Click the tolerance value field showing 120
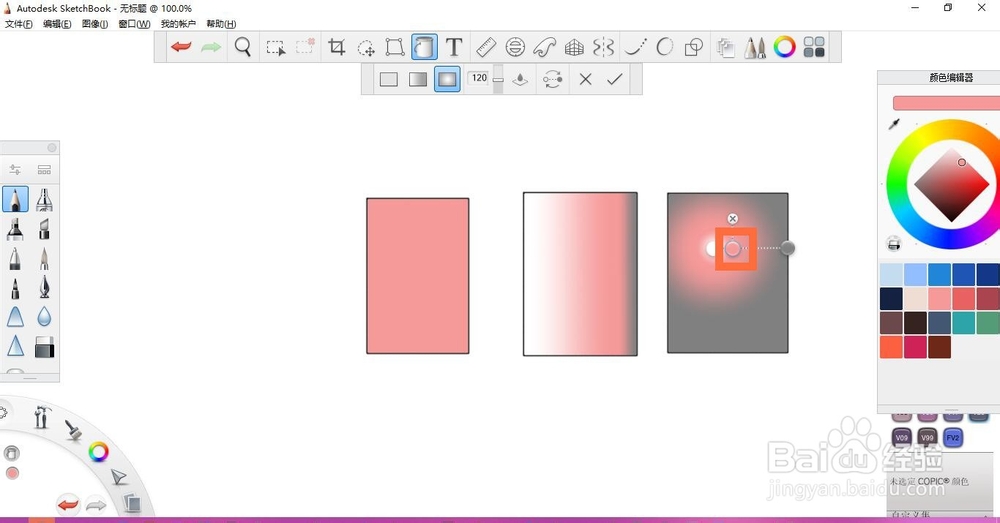1000x523 pixels. [x=479, y=78]
